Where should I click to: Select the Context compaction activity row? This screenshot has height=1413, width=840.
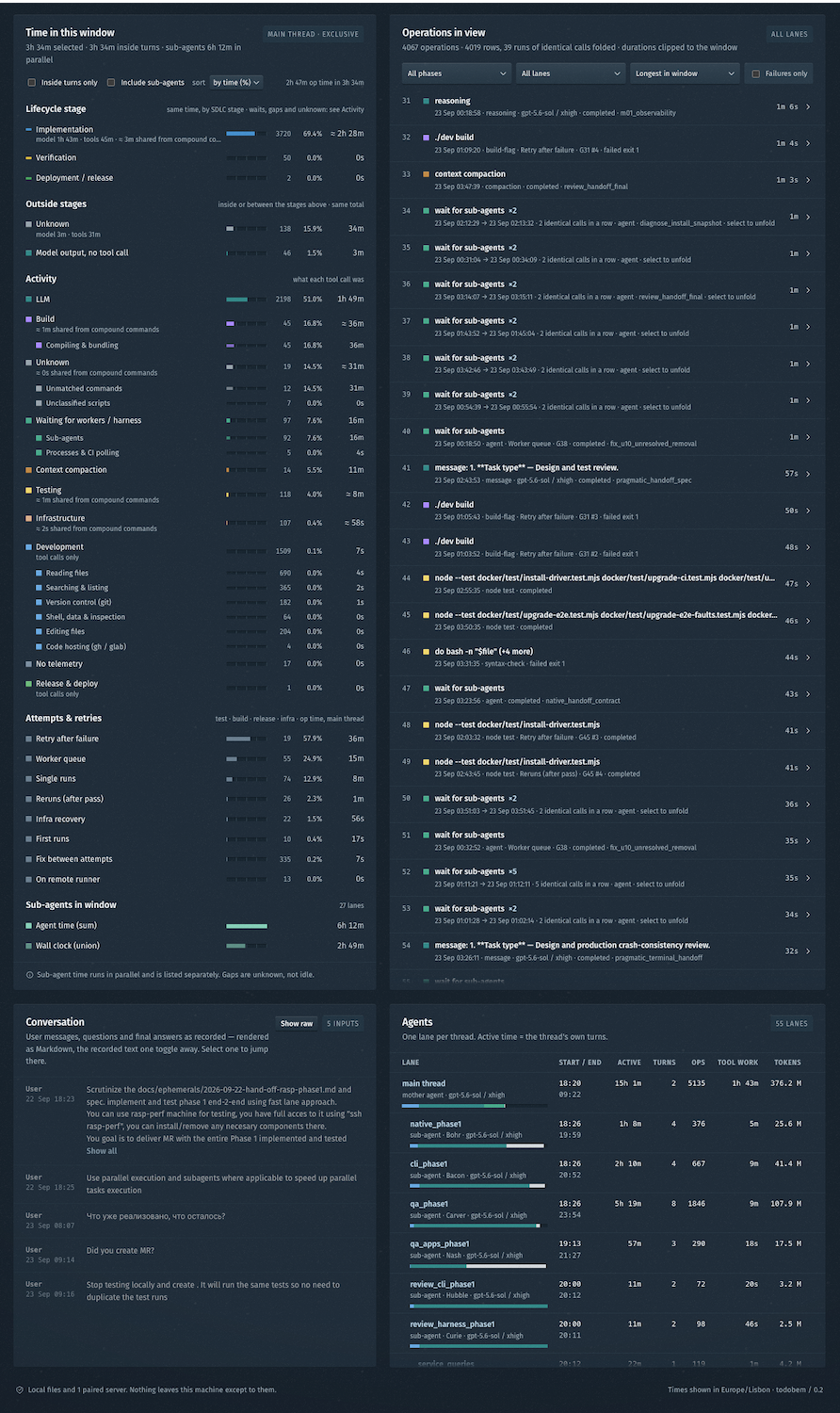[195, 470]
